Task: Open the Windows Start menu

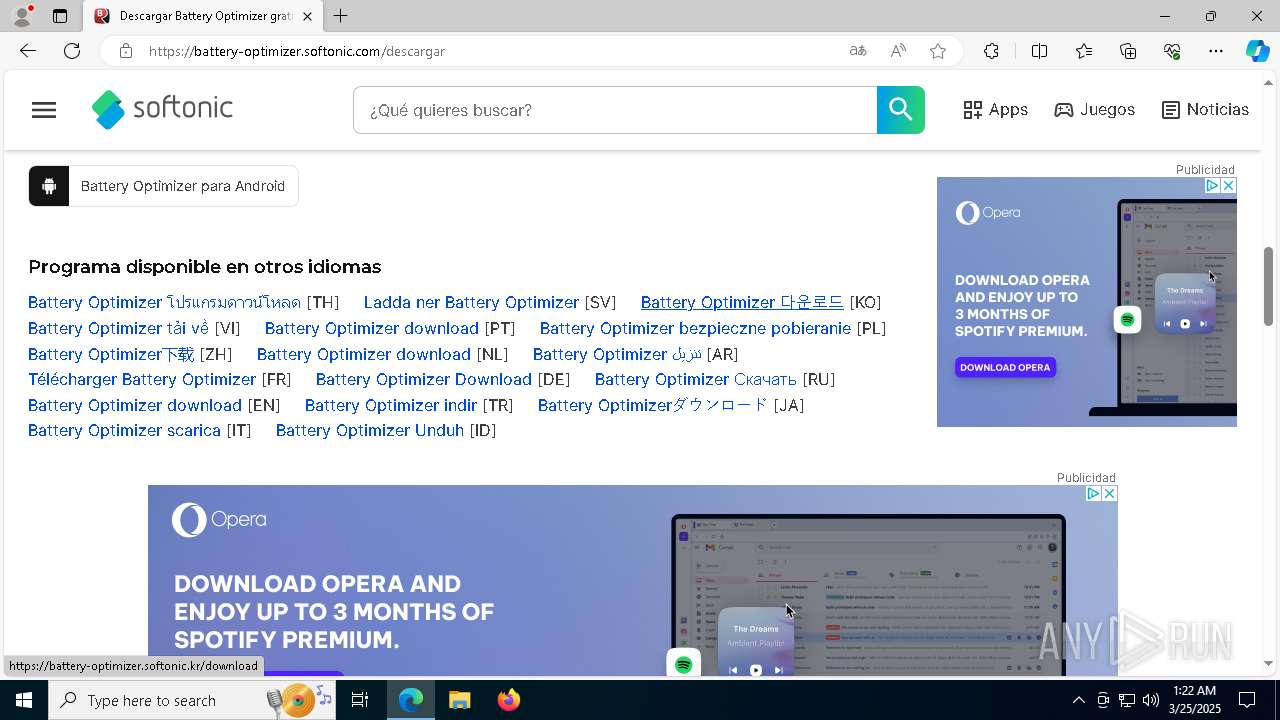Action: (x=24, y=700)
